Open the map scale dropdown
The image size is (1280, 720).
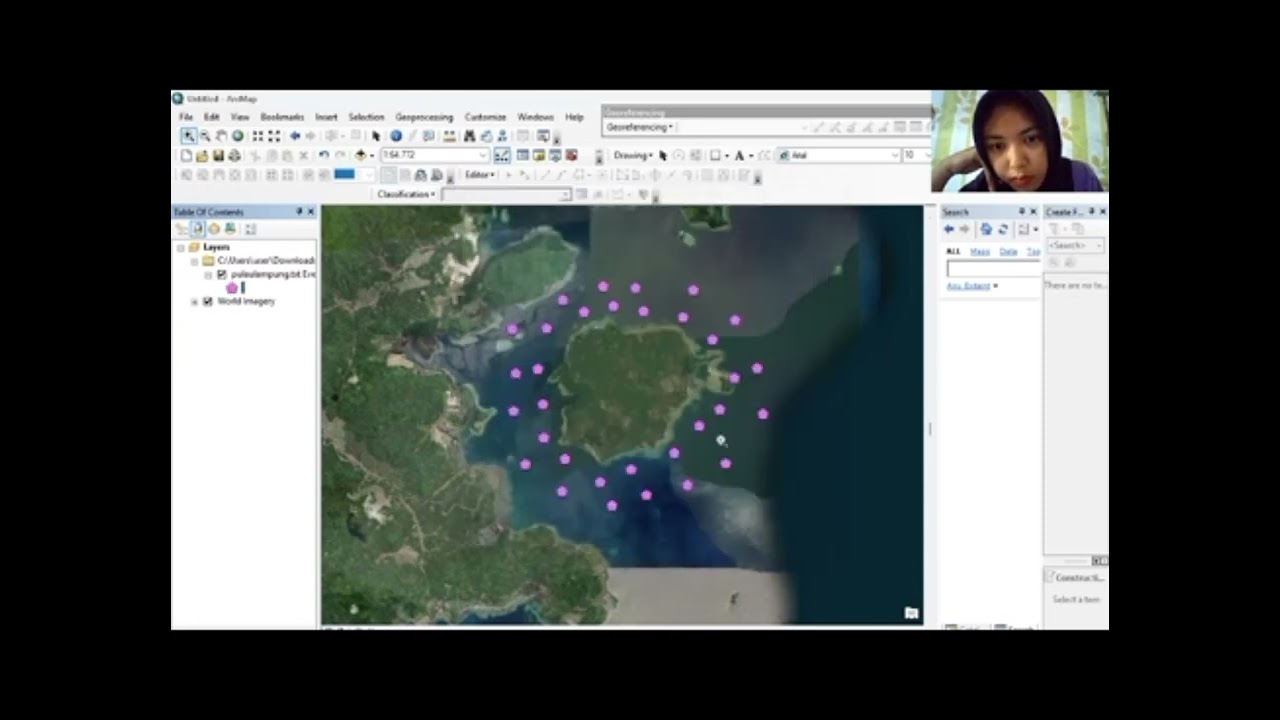pyautogui.click(x=484, y=155)
